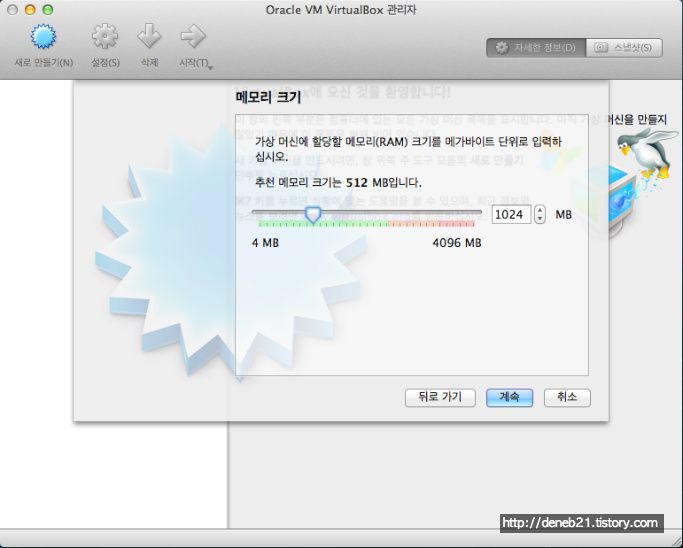Click the Continue (계속) button
Image resolution: width=683 pixels, height=548 pixels.
pyautogui.click(x=509, y=397)
